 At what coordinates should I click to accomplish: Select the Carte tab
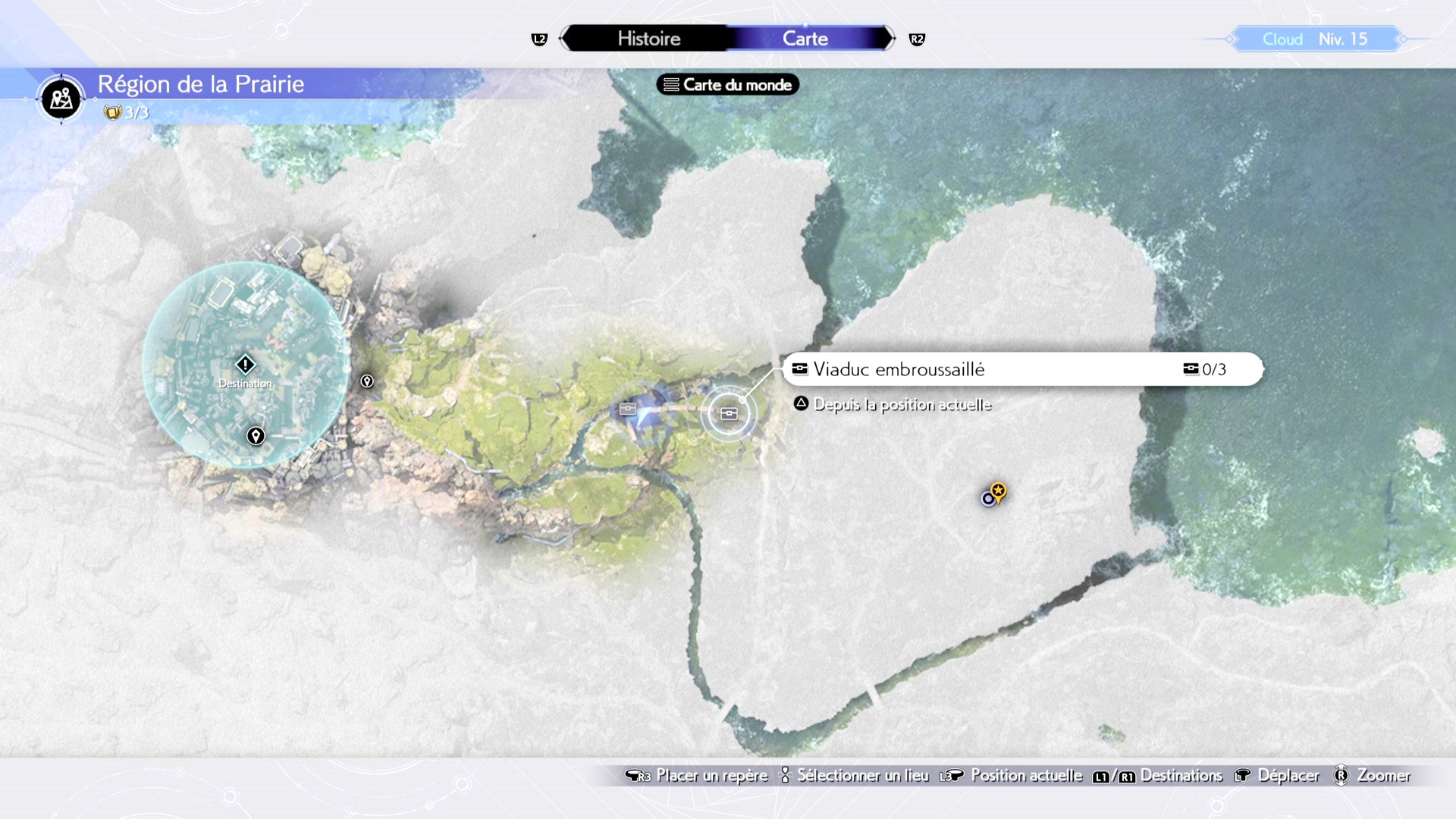click(x=805, y=39)
